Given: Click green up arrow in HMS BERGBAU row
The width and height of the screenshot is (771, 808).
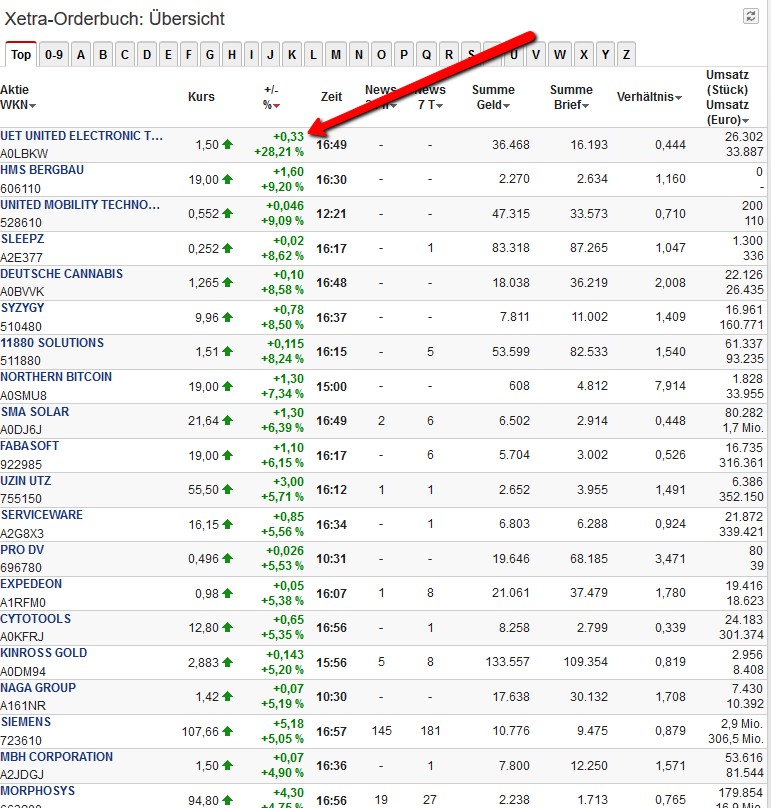Looking at the screenshot, I should pyautogui.click(x=228, y=179).
